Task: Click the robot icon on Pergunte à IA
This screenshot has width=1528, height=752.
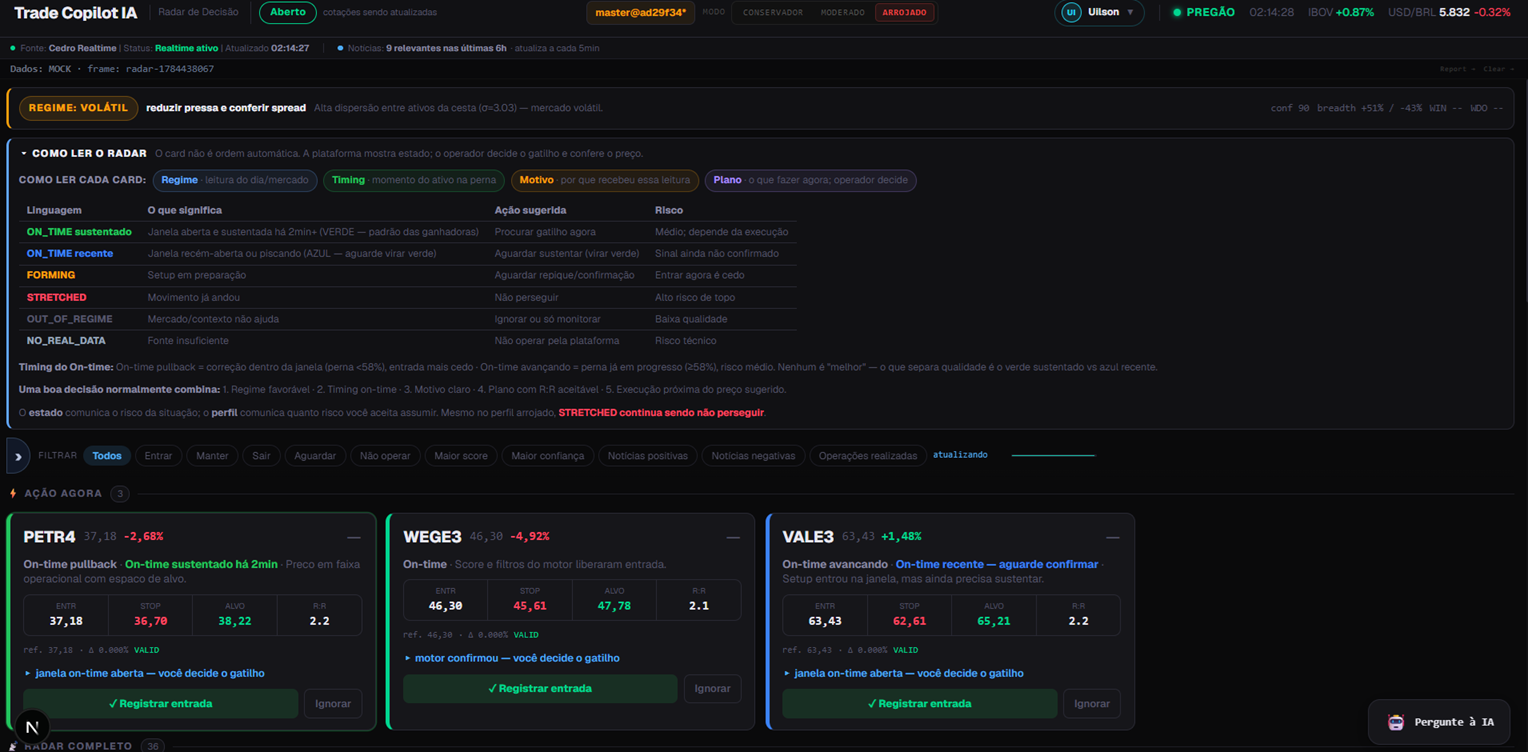Action: [x=1396, y=722]
